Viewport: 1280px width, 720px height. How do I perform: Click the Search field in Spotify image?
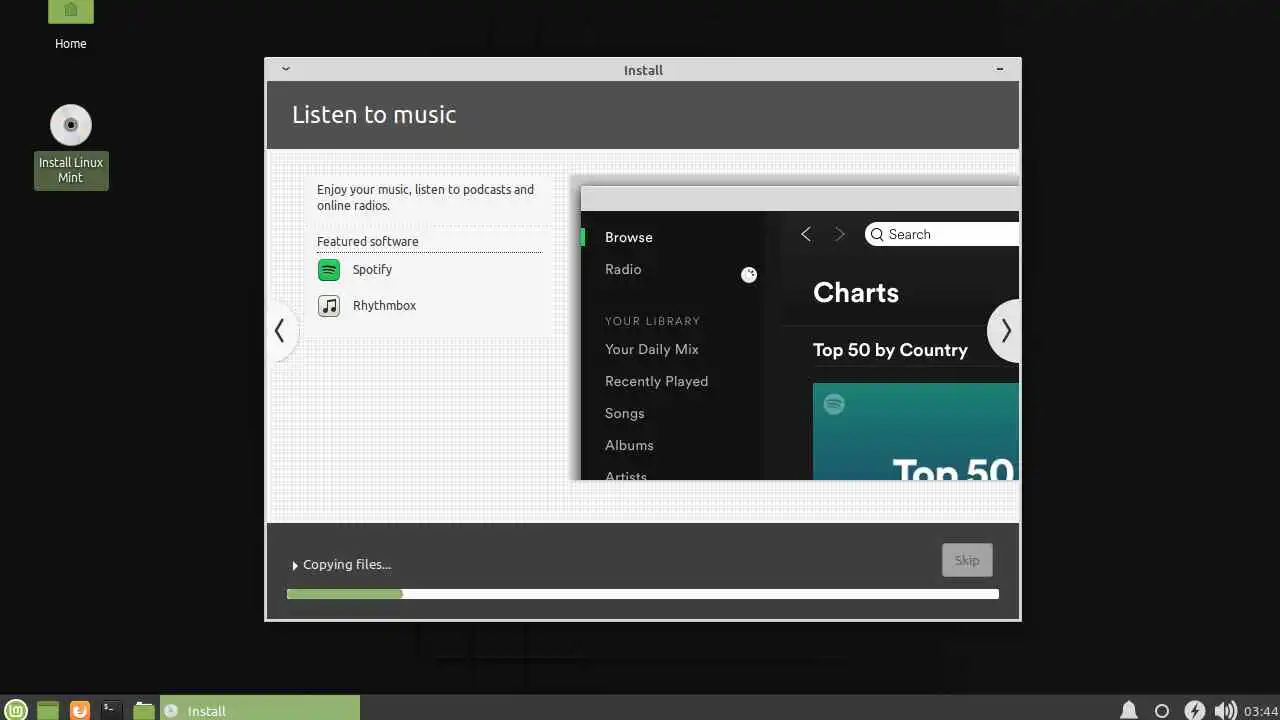coord(943,234)
